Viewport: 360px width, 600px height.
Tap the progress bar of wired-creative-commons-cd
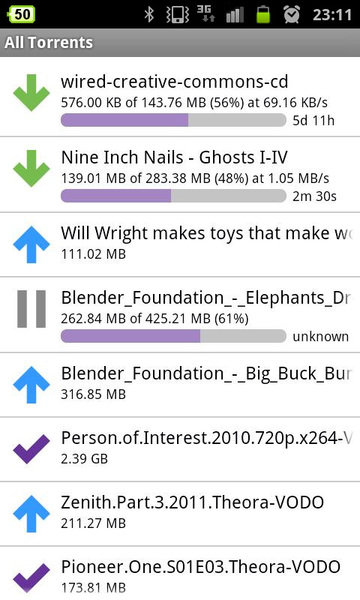click(x=173, y=120)
